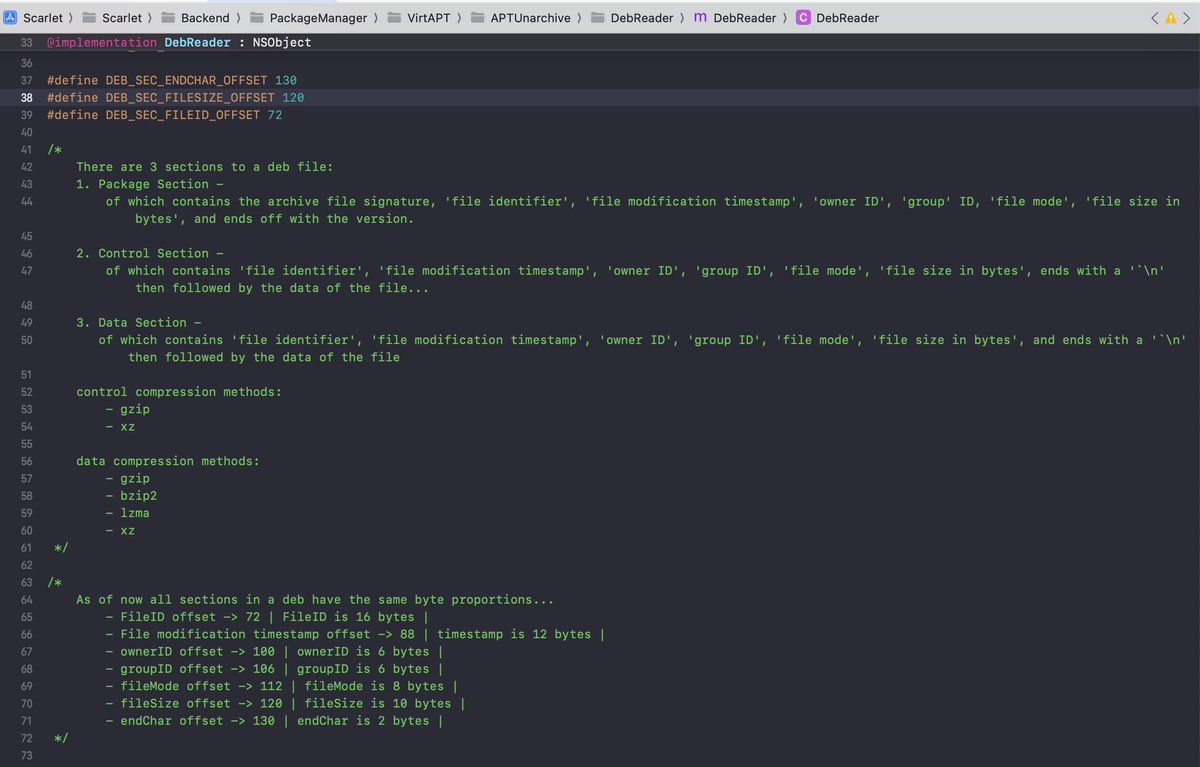Click the value 120 on line 38
Image resolution: width=1200 pixels, height=767 pixels.
click(293, 97)
